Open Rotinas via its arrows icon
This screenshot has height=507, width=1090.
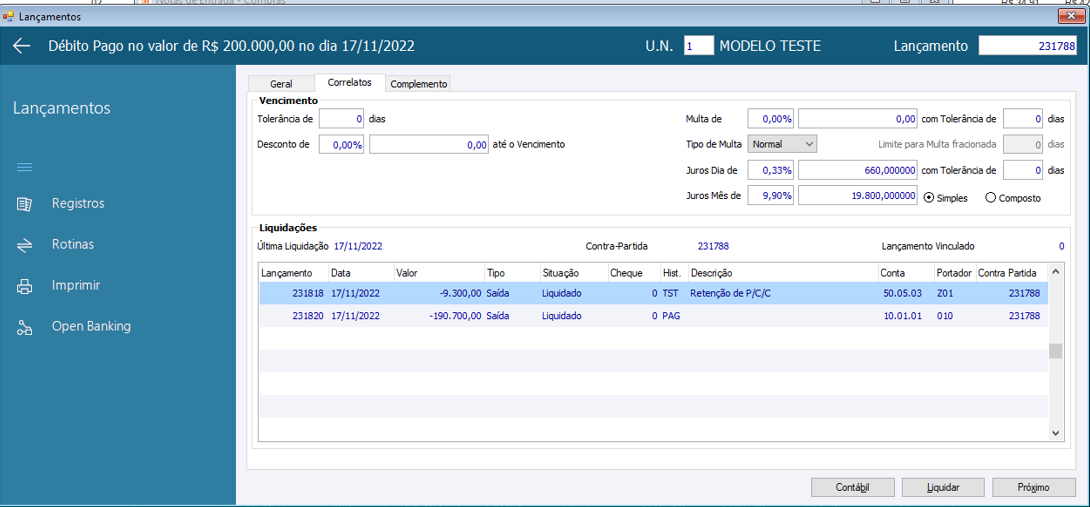click(25, 245)
